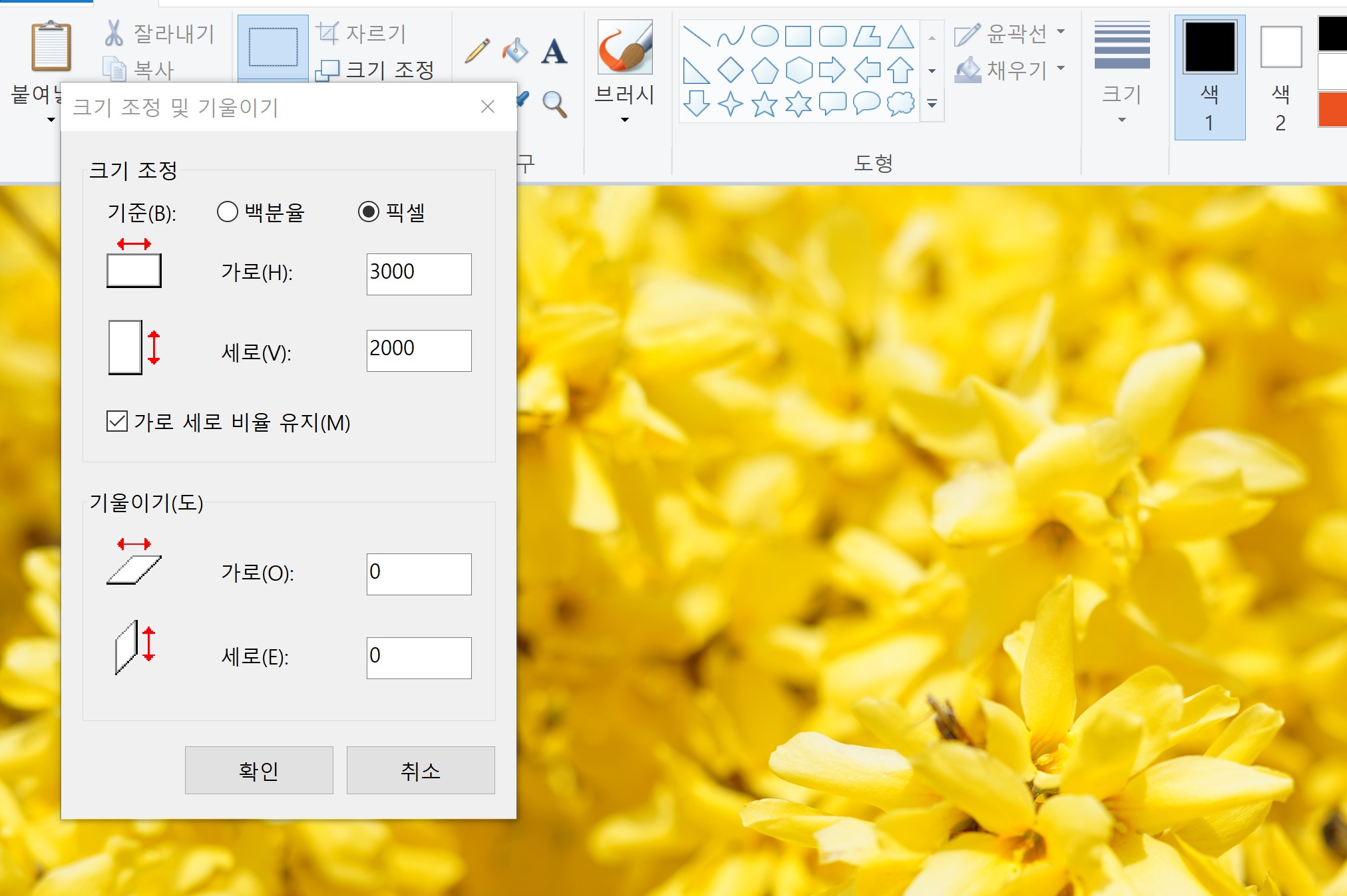Select the Text tool (A)

[x=554, y=51]
